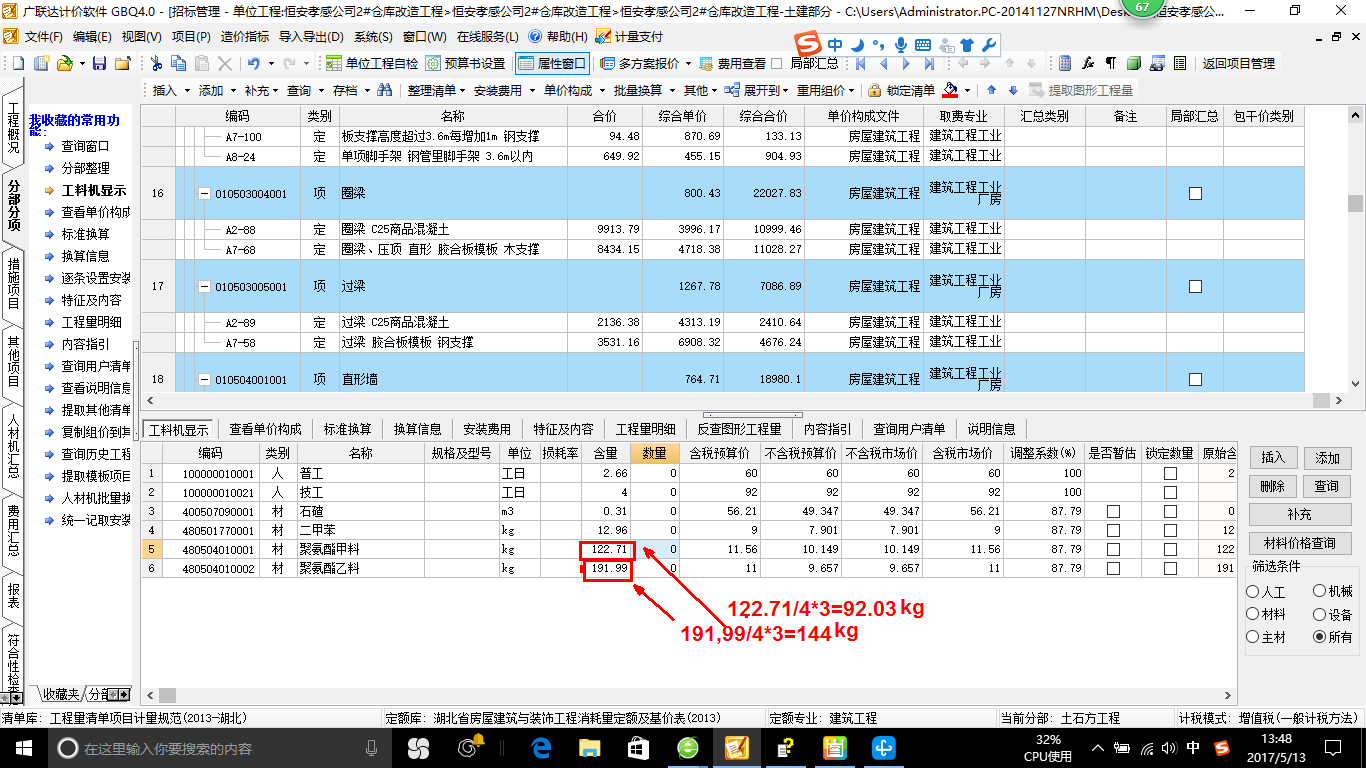Click the paragraph mark icon
1366x768 pixels.
tap(1110, 63)
